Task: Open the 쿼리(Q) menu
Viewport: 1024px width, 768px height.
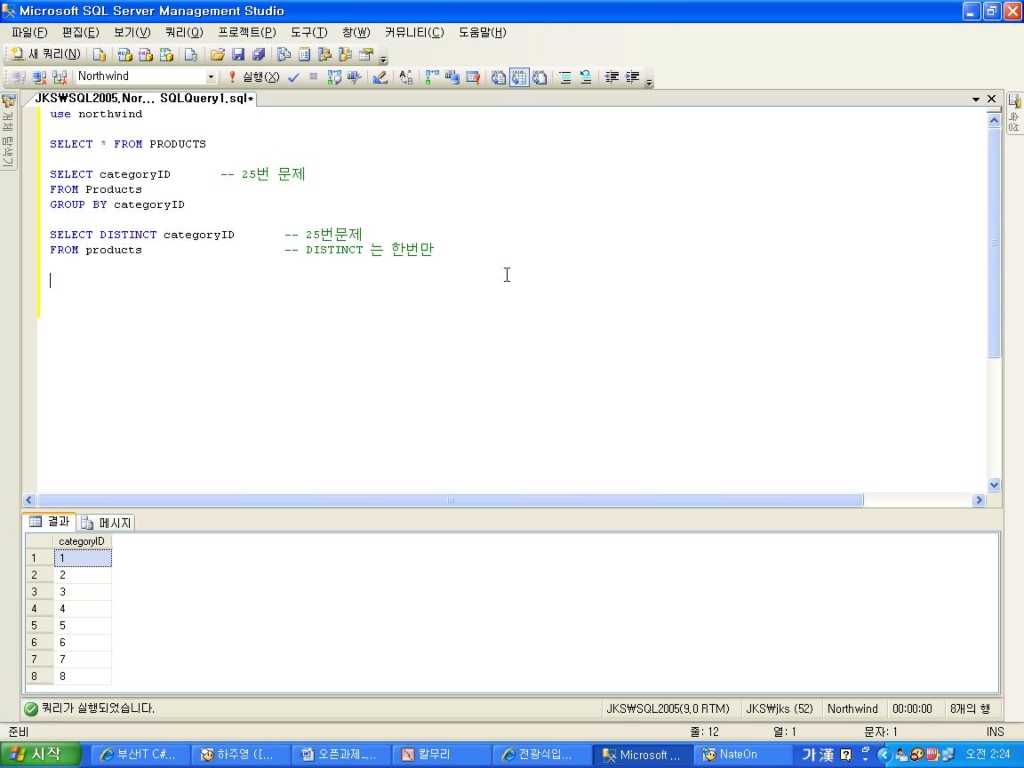Action: [184, 32]
